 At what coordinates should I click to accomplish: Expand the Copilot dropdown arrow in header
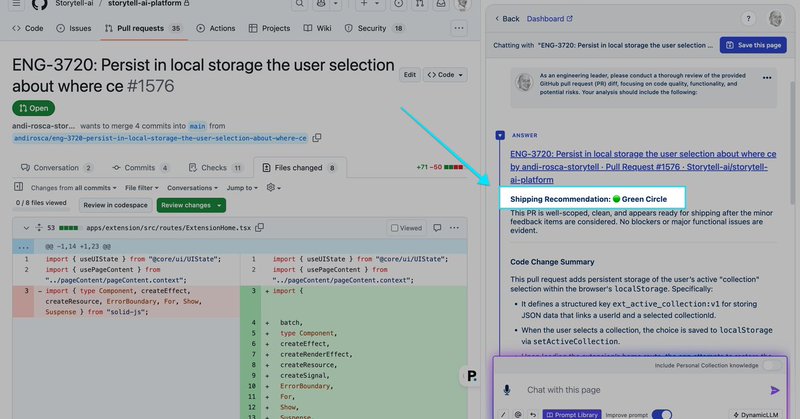335,4
